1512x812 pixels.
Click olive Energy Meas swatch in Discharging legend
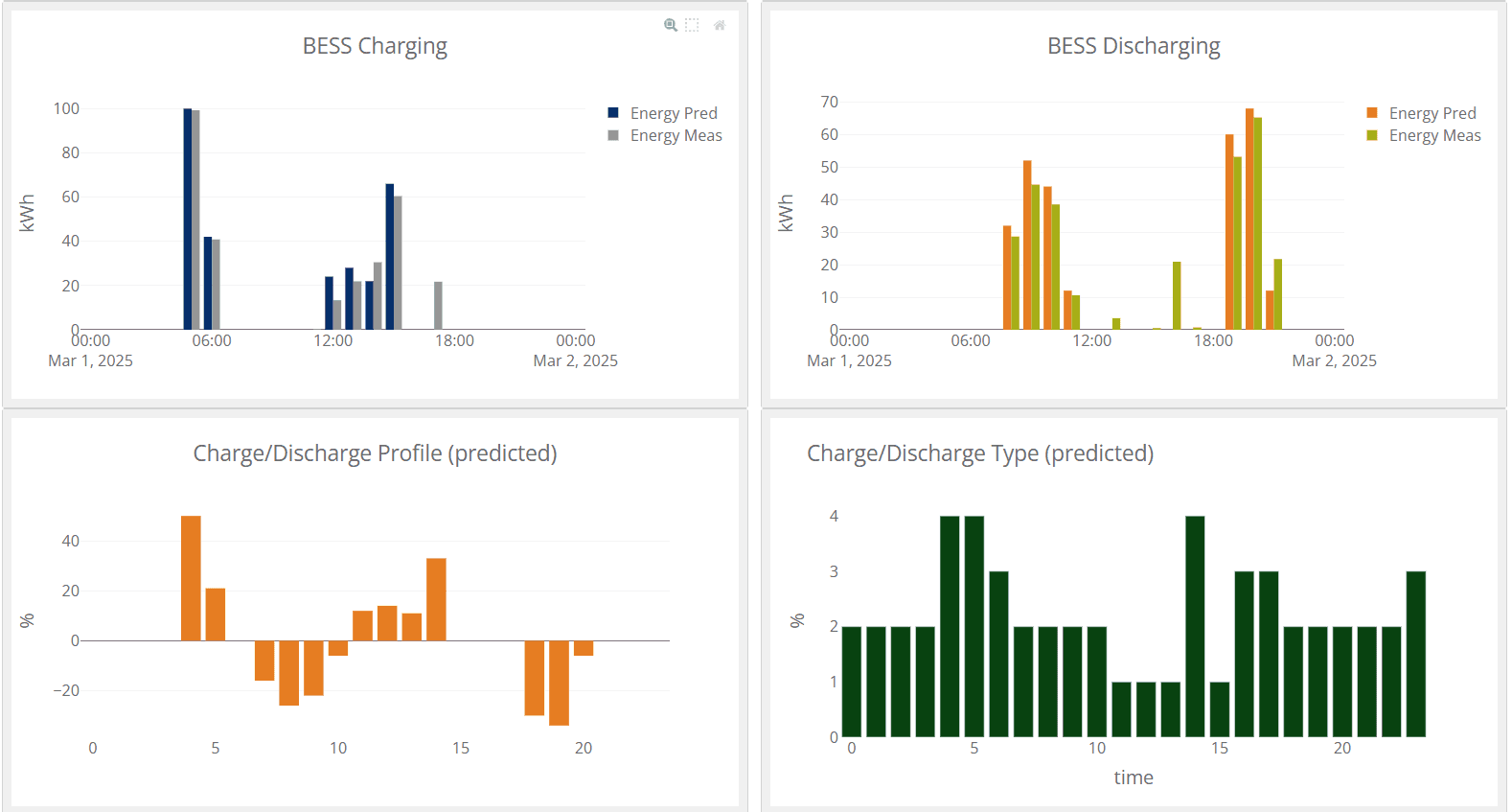tap(1372, 136)
